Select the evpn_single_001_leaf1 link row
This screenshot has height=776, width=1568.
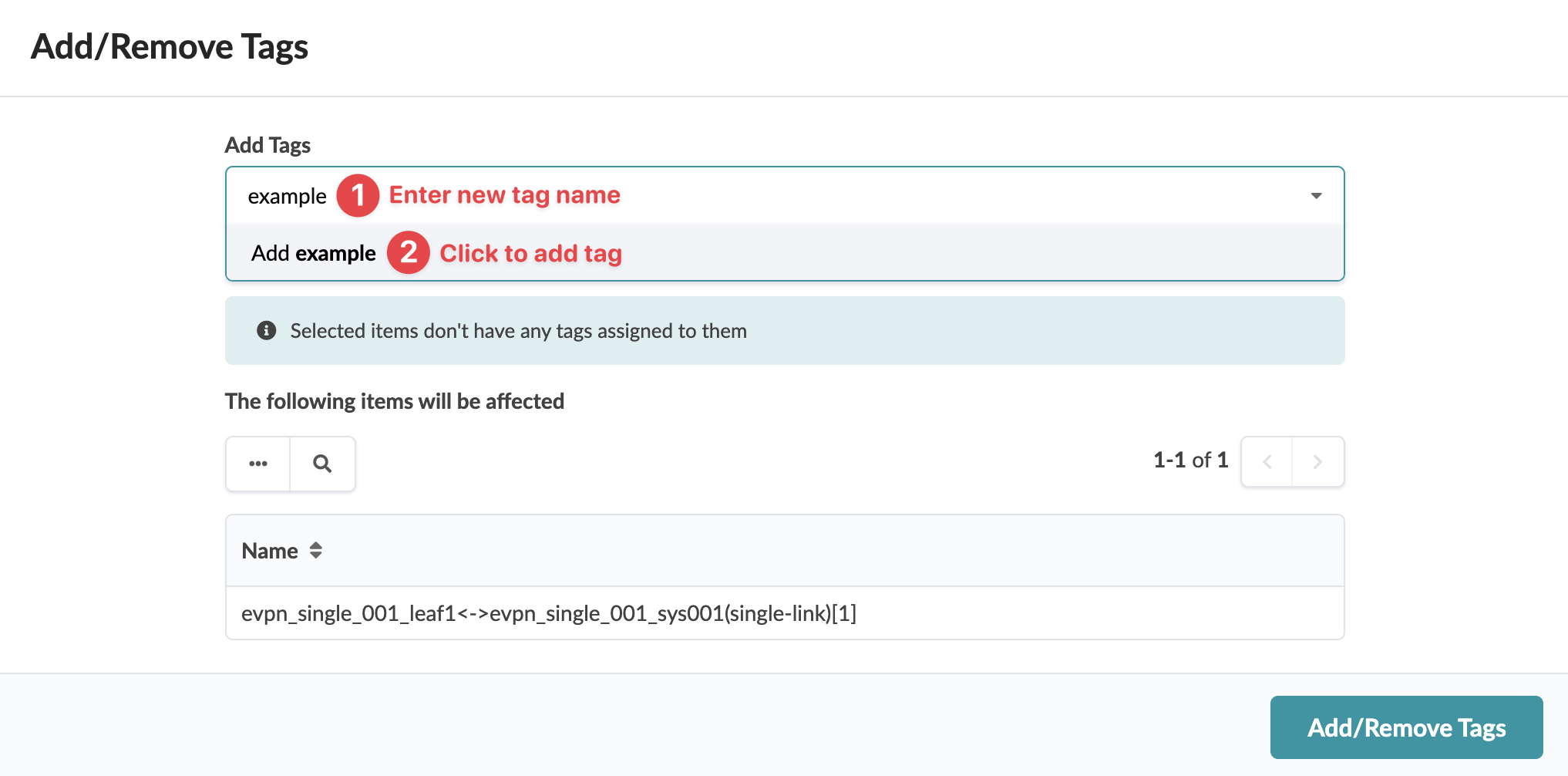[549, 613]
